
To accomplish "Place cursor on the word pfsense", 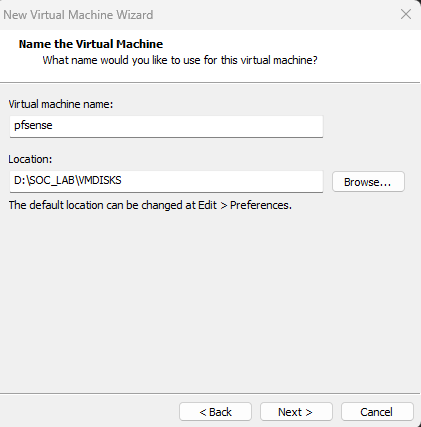I will [x=33, y=125].
